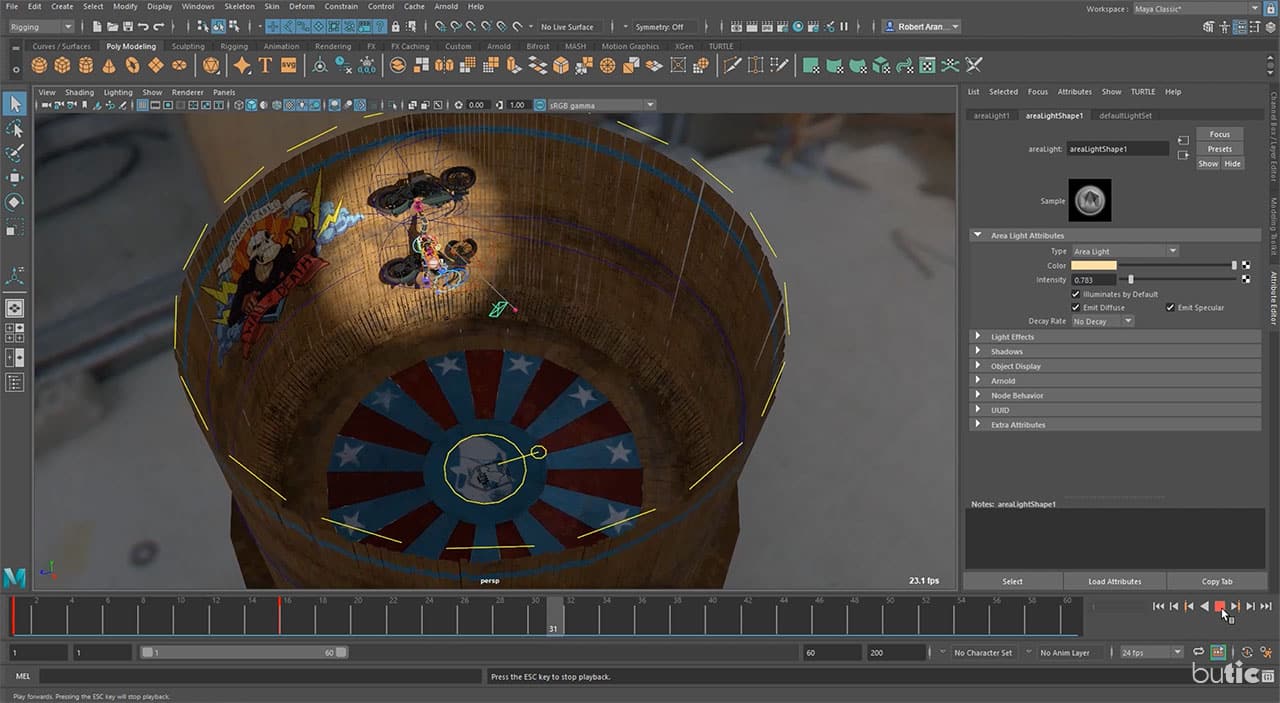Viewport: 1280px width, 703px height.
Task: Click the star-shaped Sweep Mesh shelf icon
Action: [x=242, y=65]
